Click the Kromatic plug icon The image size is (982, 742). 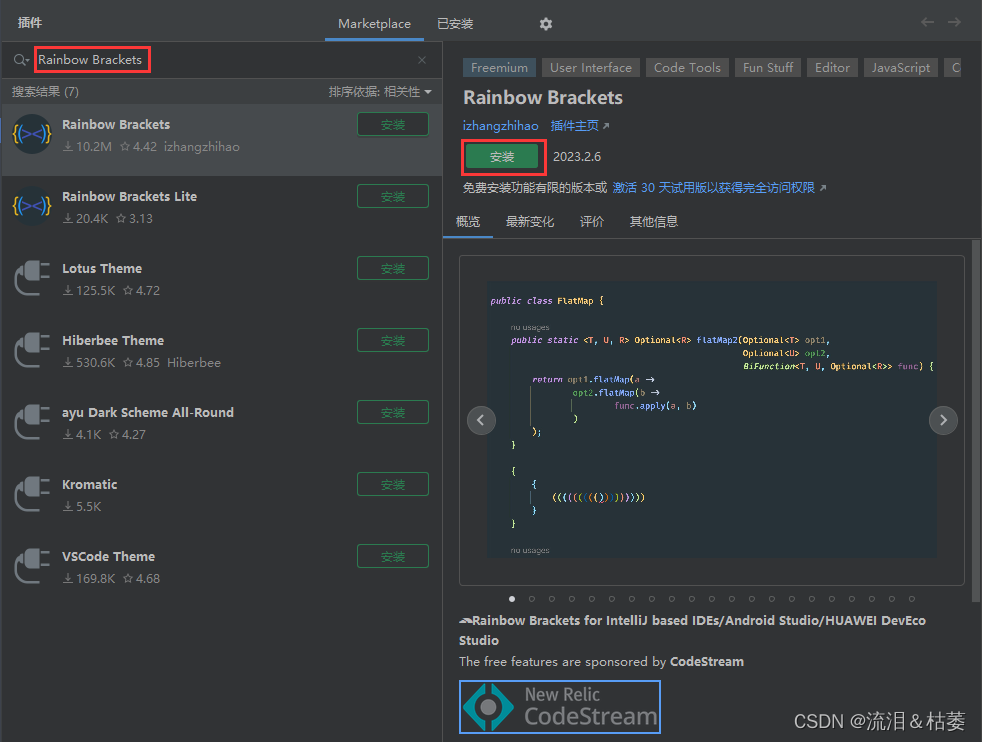(x=32, y=494)
